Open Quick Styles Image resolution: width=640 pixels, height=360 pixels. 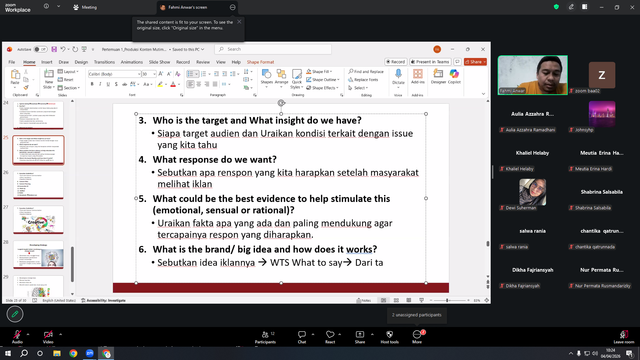[x=296, y=79]
